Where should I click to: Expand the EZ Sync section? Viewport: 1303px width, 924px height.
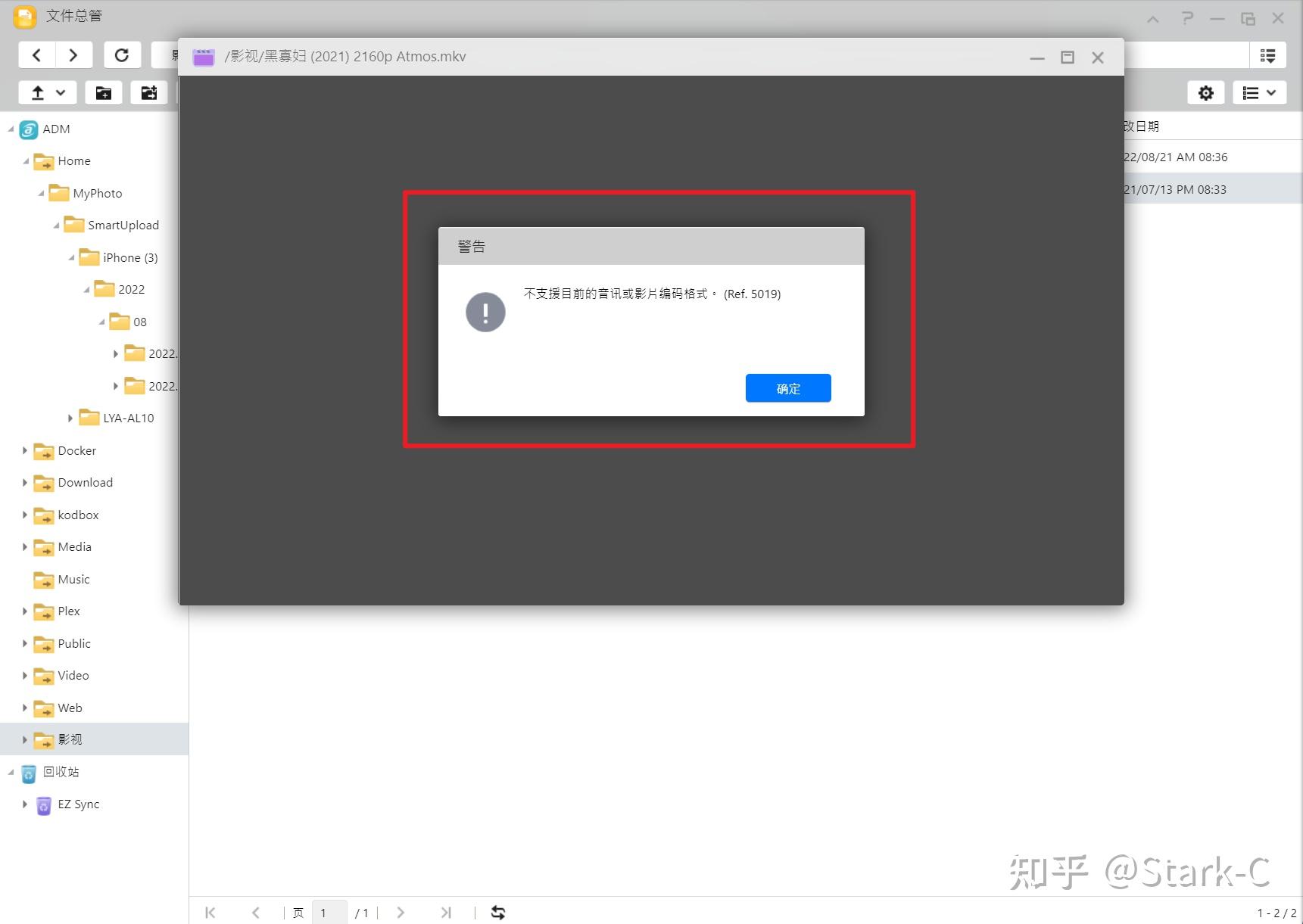24,804
